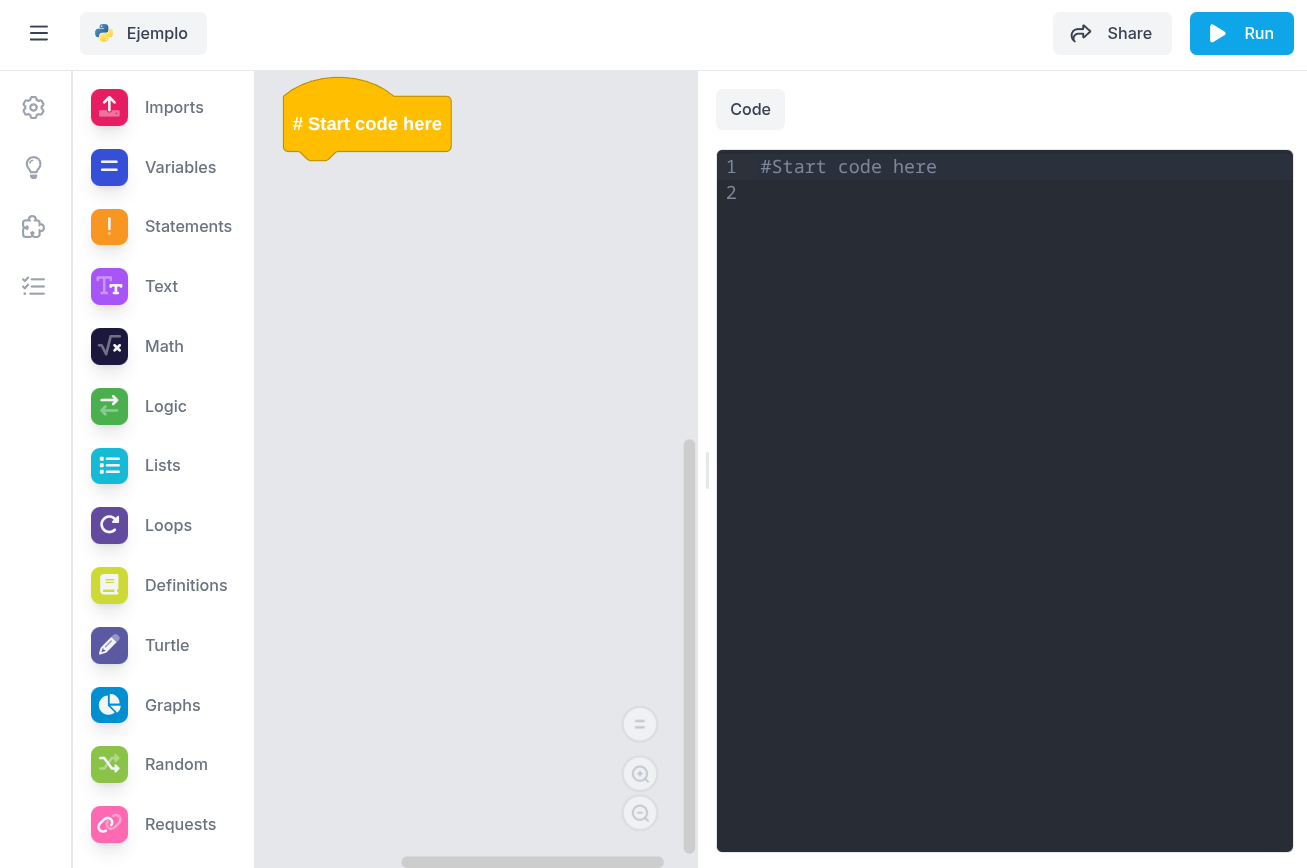Select the Variables category icon
Viewport: 1307px width, 868px height.
pyautogui.click(x=109, y=167)
